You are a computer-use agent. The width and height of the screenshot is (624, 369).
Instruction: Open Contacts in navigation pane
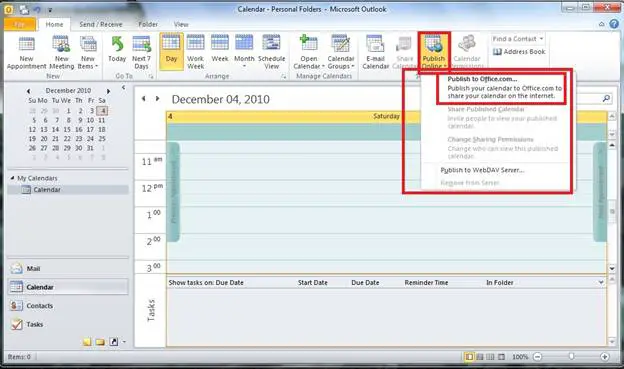(x=68, y=306)
